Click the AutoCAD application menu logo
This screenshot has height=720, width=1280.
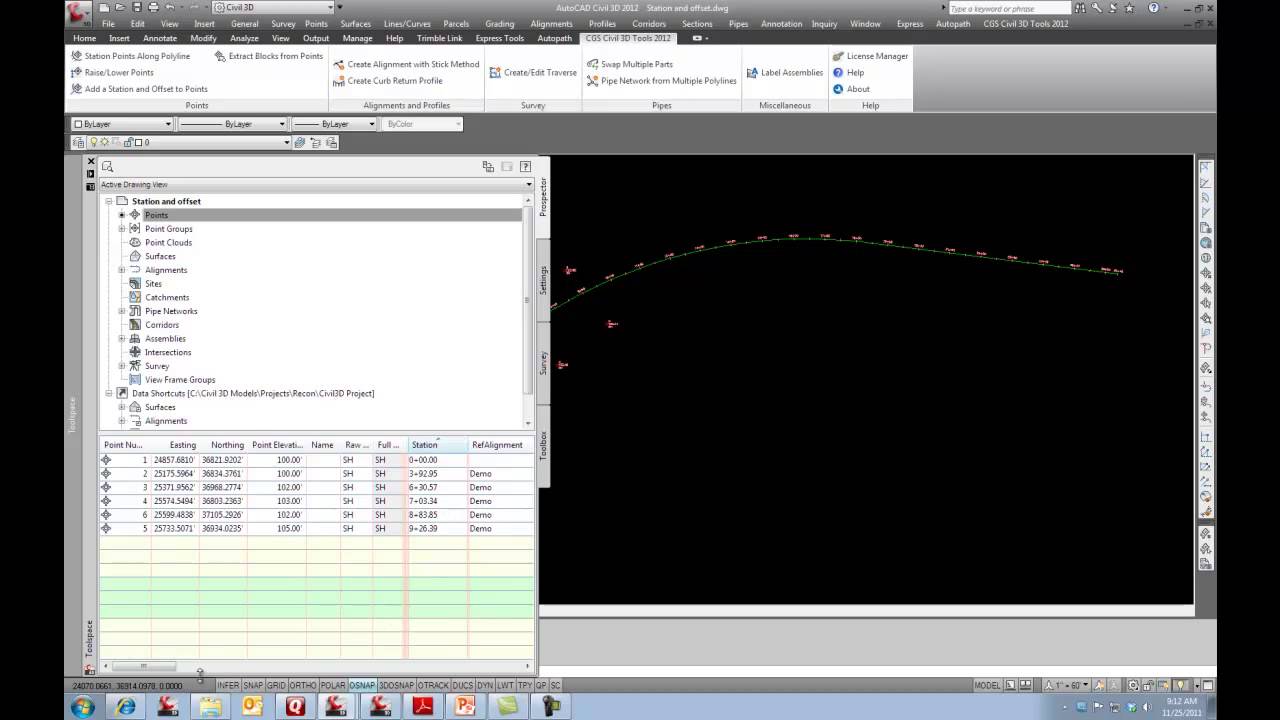[x=78, y=12]
